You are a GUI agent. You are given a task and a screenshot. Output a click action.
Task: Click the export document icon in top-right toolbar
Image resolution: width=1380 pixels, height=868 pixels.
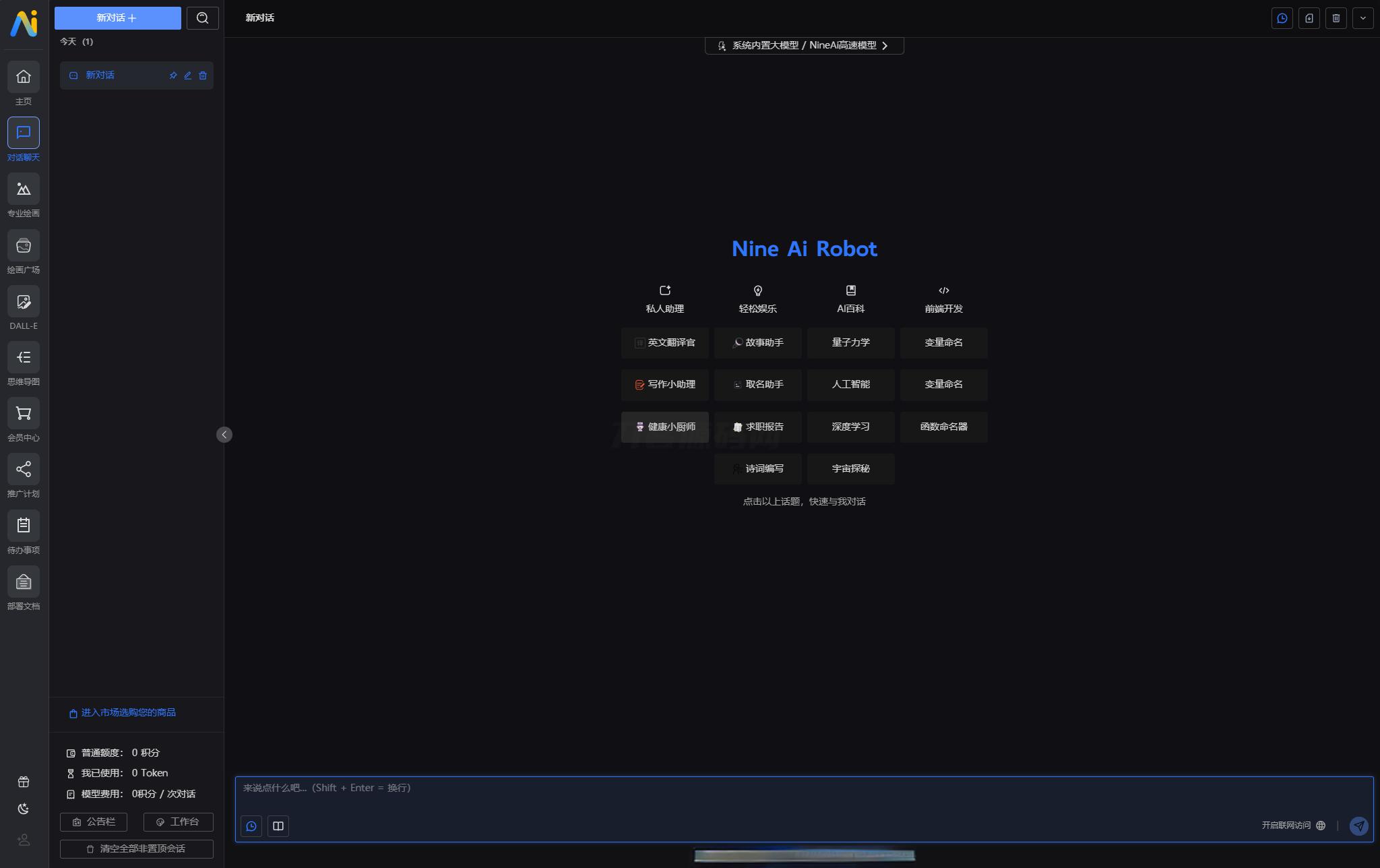(1309, 18)
